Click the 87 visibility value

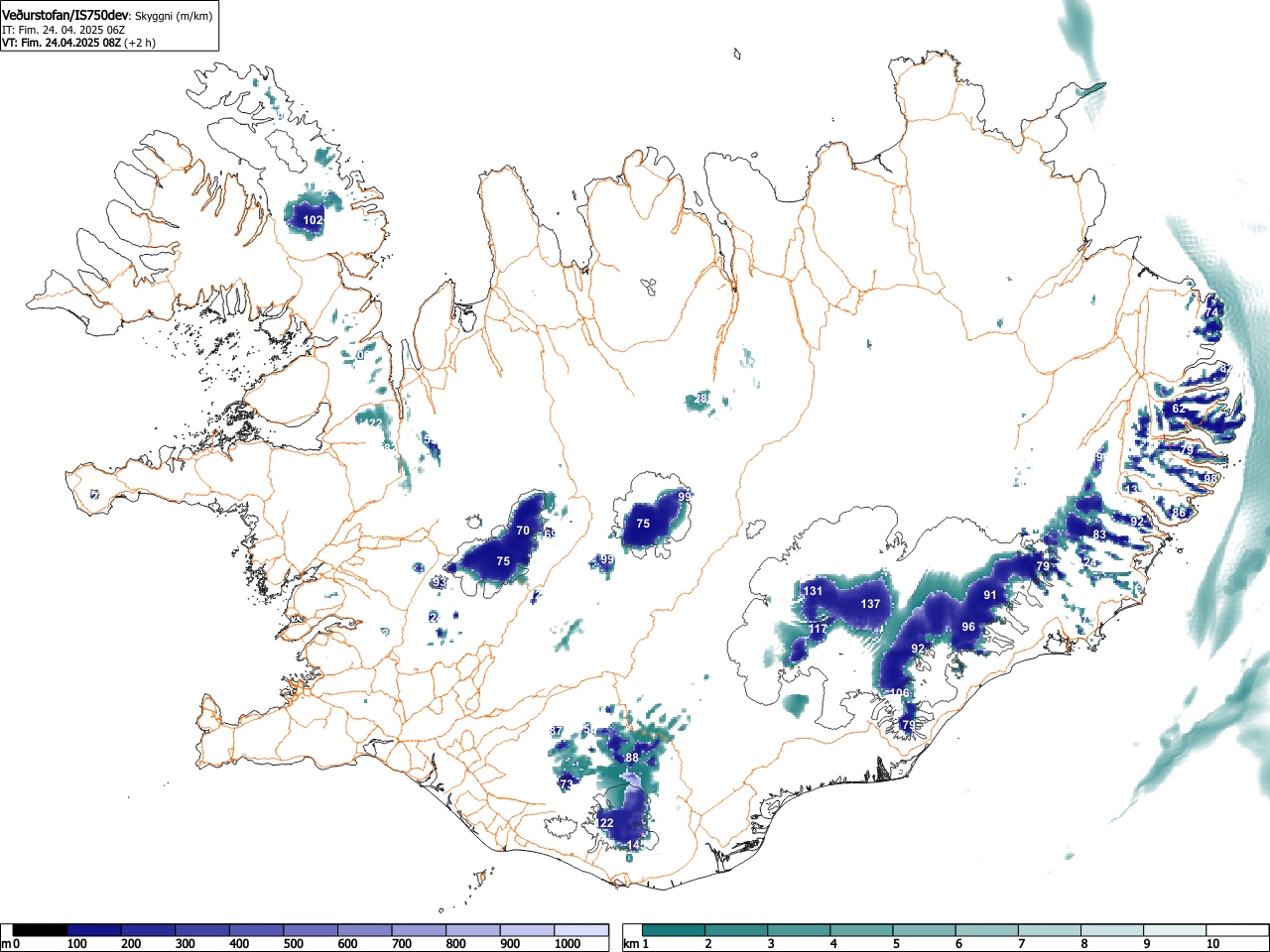coord(557,732)
